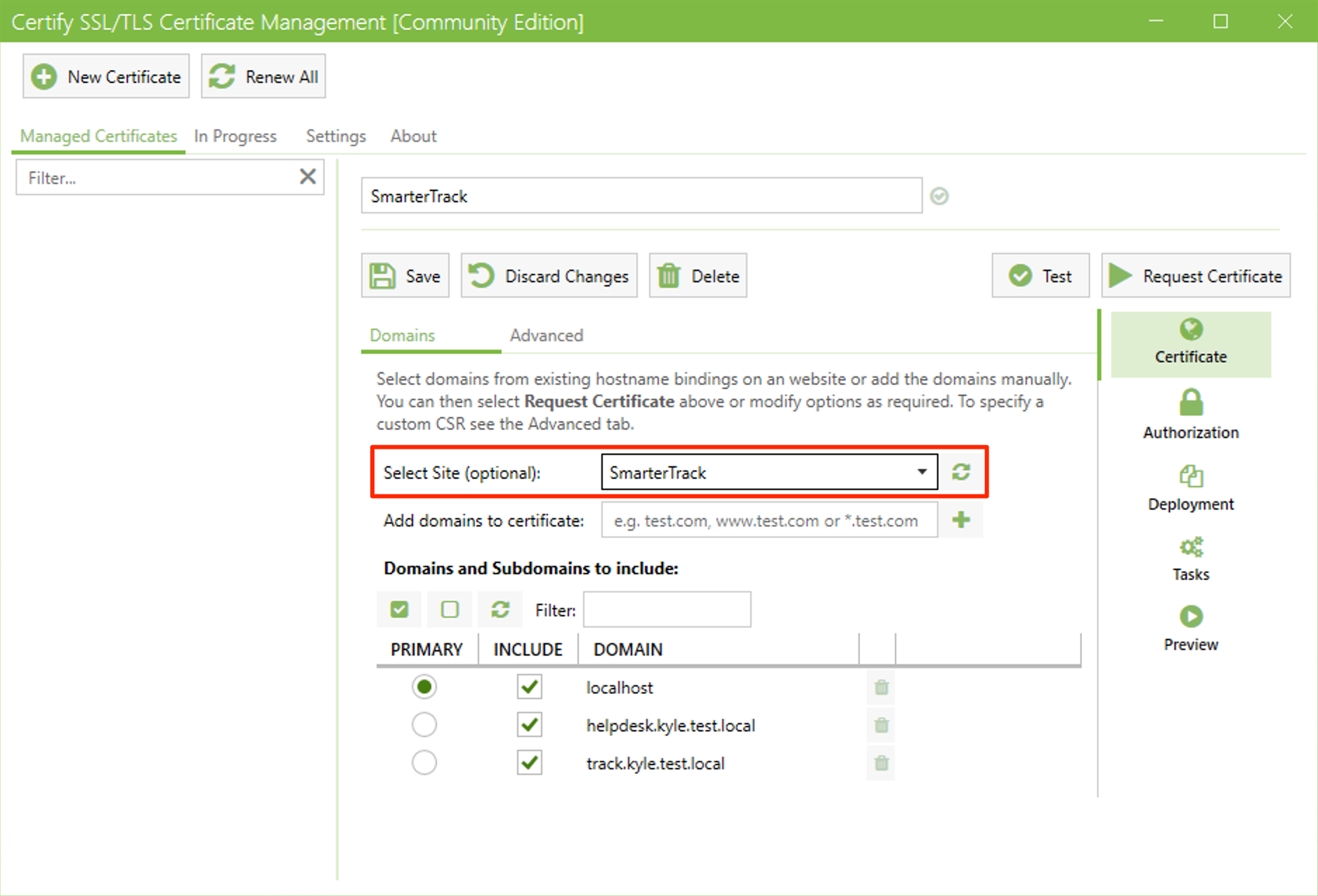Click Request Certificate button
Viewport: 1318px width, 896px height.
(1196, 275)
